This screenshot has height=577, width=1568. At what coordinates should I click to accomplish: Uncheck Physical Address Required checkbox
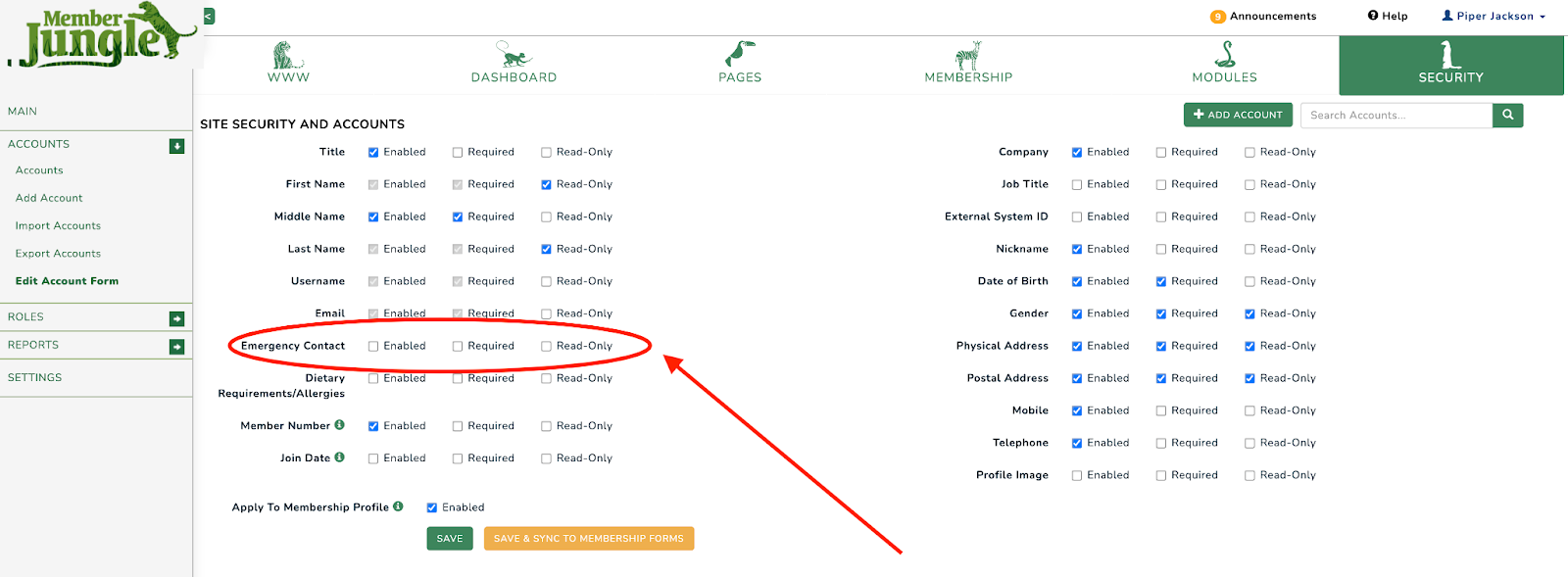coord(1161,346)
